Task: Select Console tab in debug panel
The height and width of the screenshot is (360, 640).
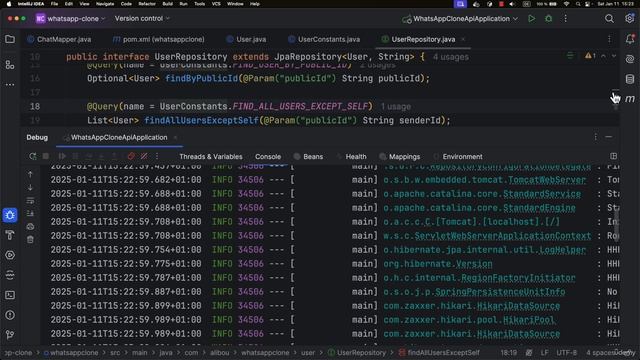Action: point(268,157)
